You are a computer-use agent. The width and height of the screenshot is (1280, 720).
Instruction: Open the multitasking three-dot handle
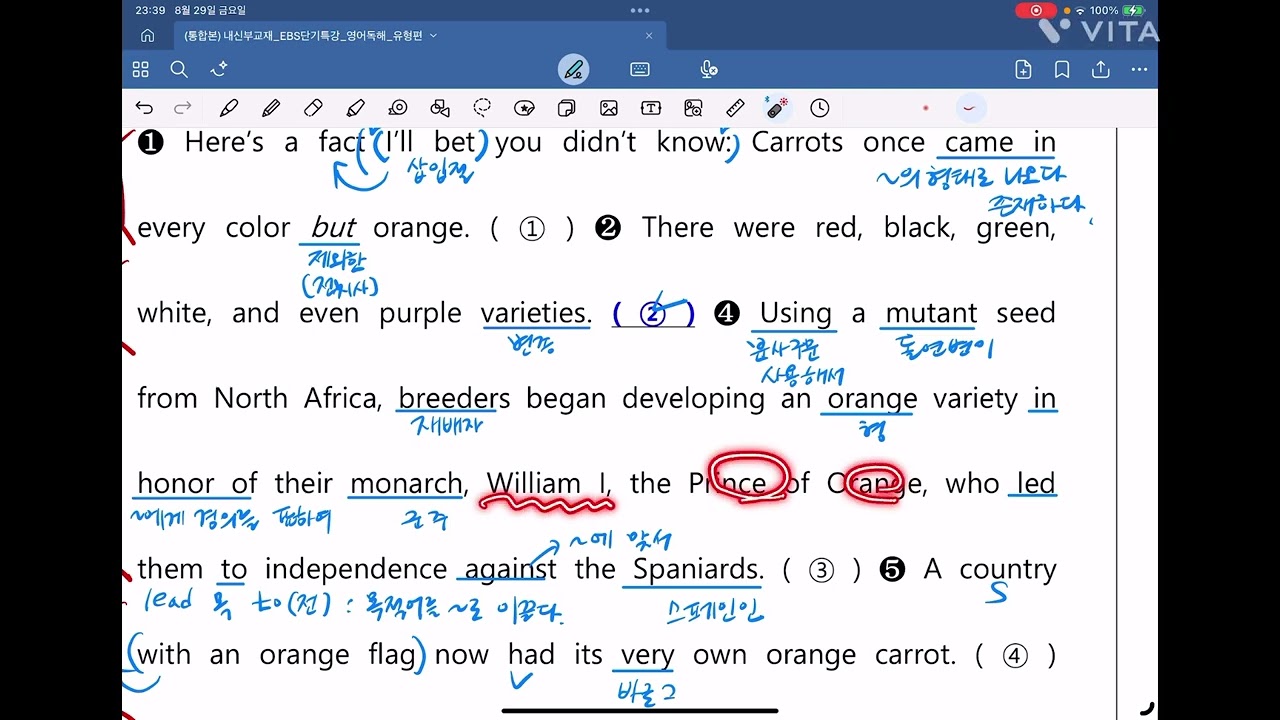tap(640, 10)
